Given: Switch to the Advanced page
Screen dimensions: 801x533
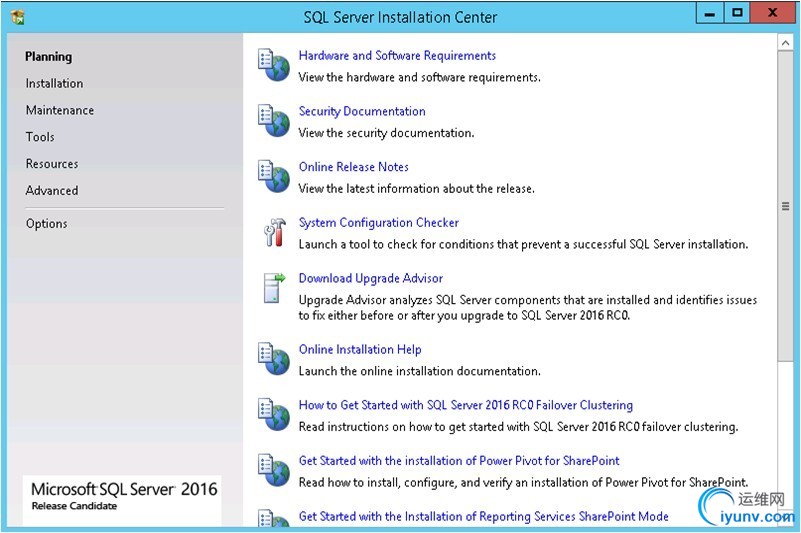Looking at the screenshot, I should [x=52, y=191].
